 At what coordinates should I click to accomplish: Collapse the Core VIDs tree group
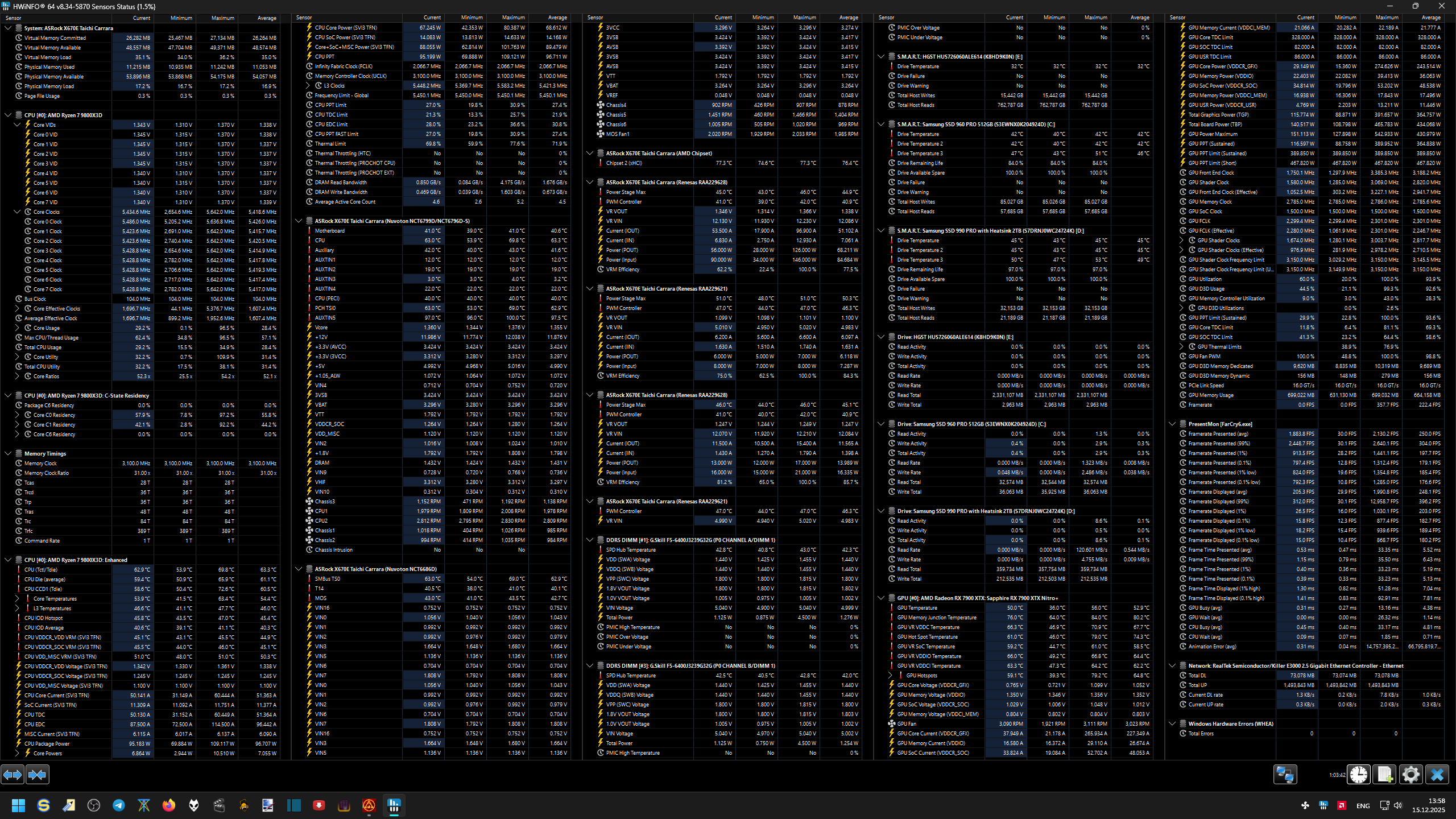[17, 125]
